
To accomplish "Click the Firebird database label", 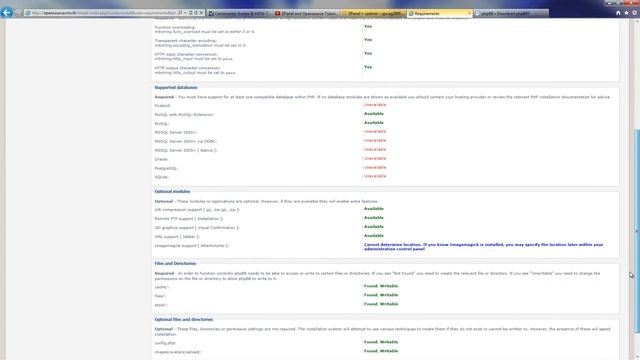I will [x=162, y=106].
